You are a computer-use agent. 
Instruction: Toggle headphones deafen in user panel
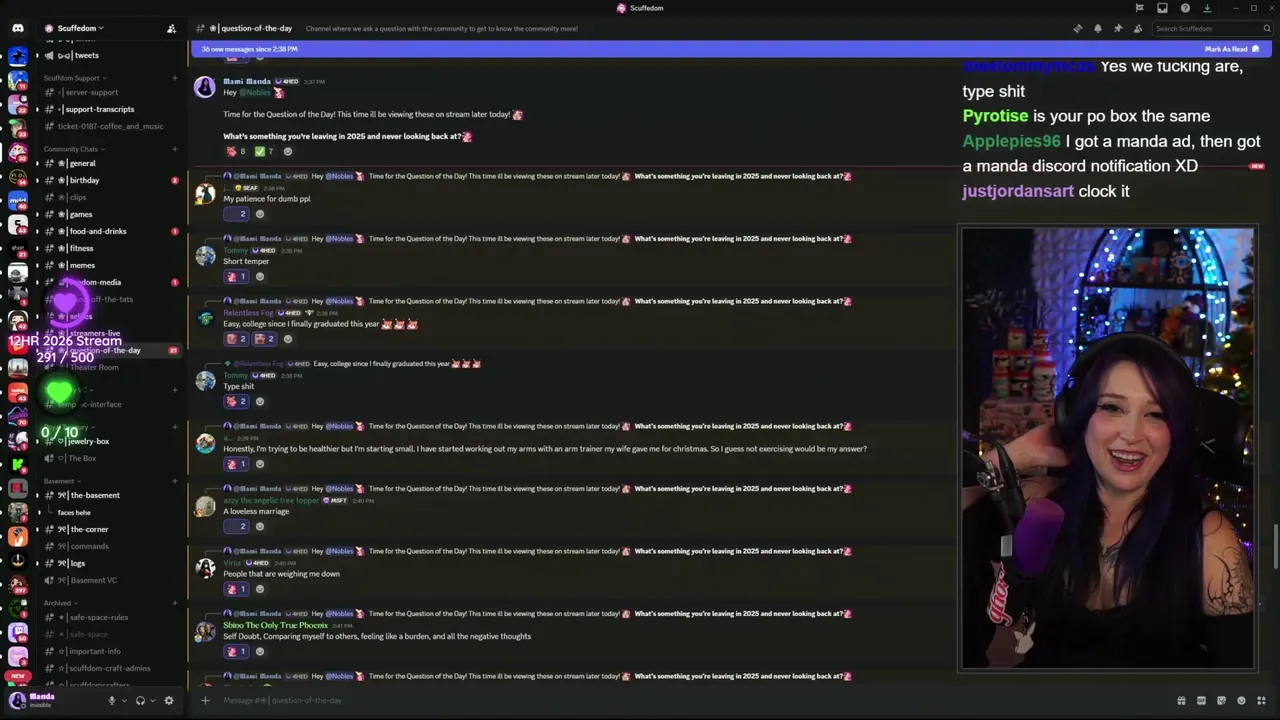coord(140,700)
